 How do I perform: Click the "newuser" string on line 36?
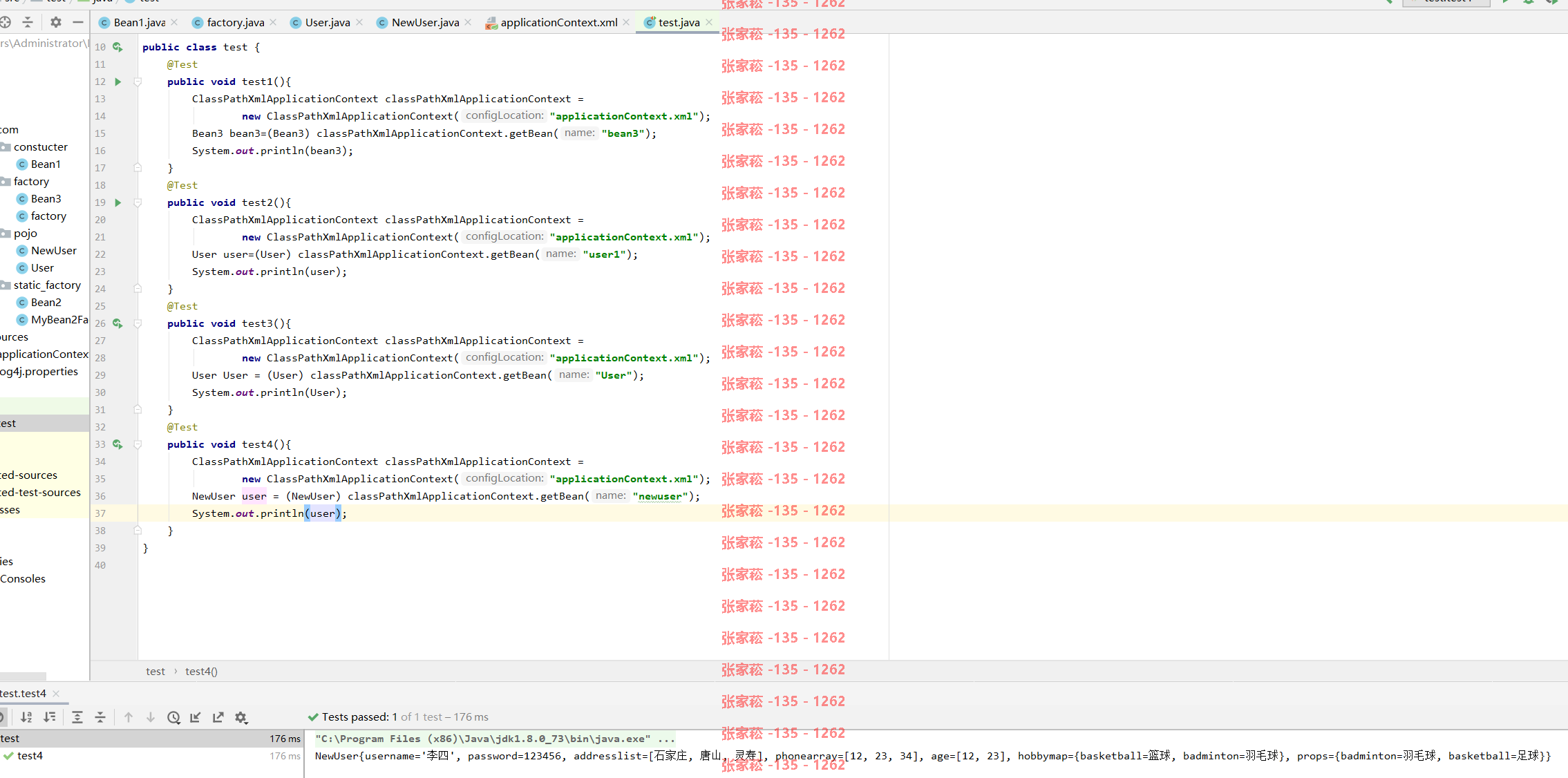[660, 496]
